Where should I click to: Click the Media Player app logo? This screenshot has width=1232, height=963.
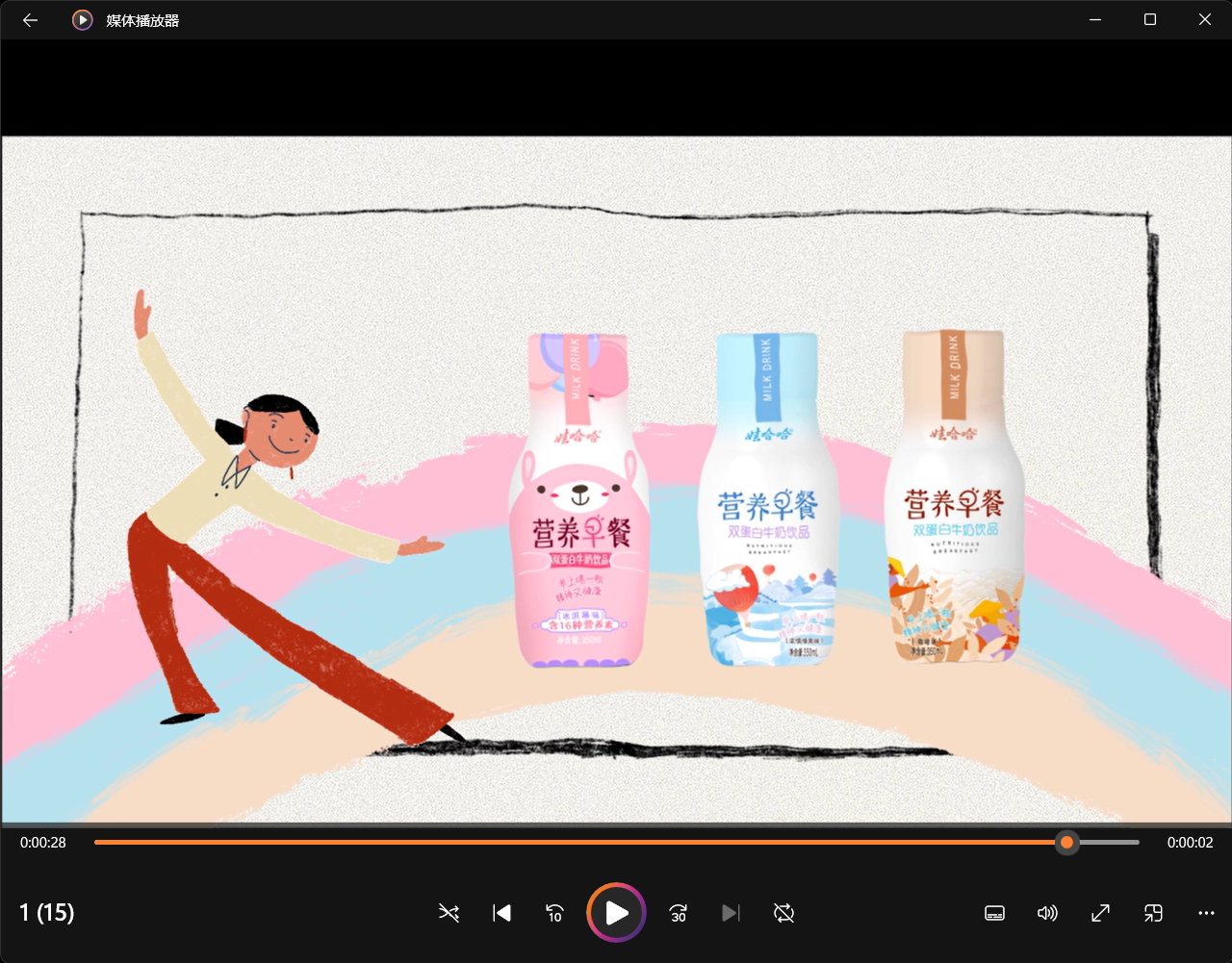point(83,20)
